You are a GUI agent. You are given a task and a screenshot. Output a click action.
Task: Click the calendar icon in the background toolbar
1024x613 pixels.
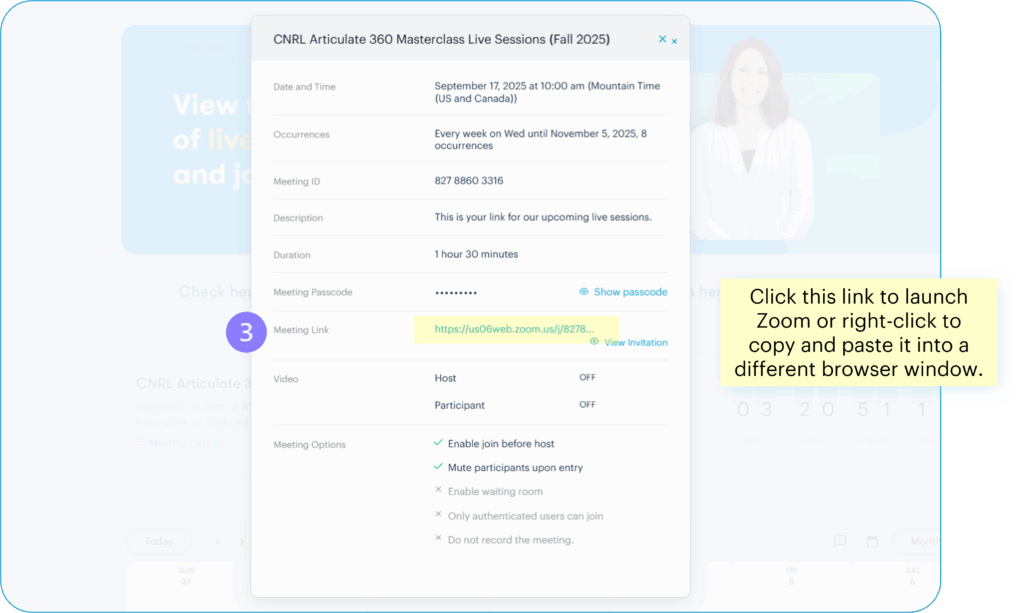872,541
